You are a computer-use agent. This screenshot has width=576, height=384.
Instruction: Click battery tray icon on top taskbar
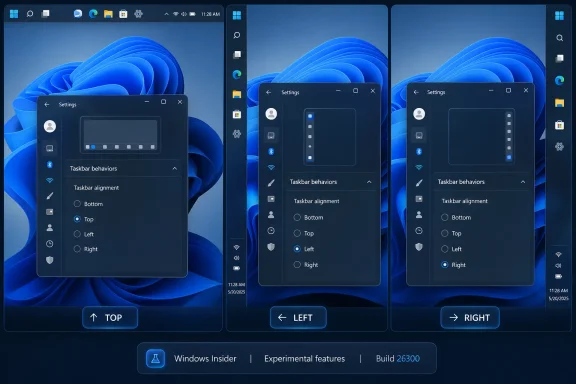[192, 14]
